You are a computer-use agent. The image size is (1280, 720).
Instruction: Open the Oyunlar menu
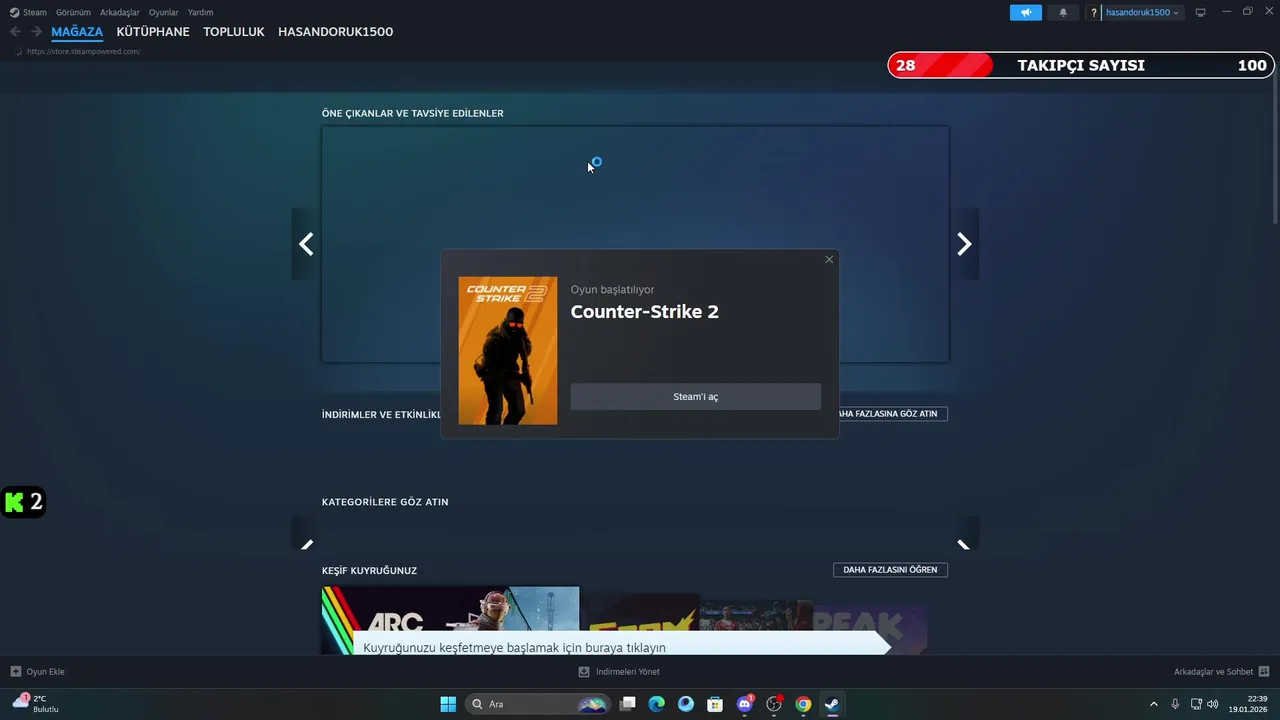coord(164,12)
